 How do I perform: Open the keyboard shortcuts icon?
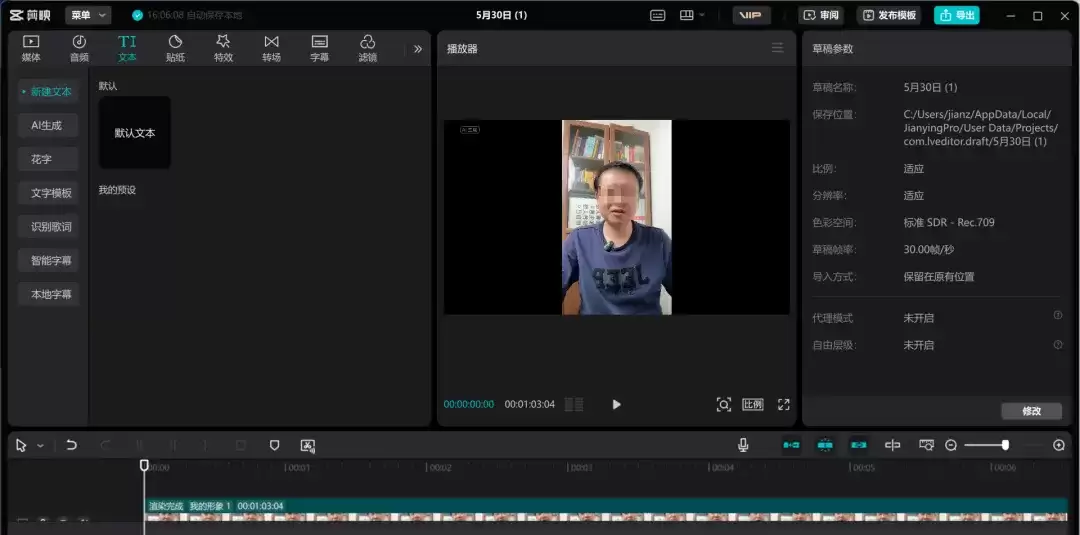tap(658, 15)
